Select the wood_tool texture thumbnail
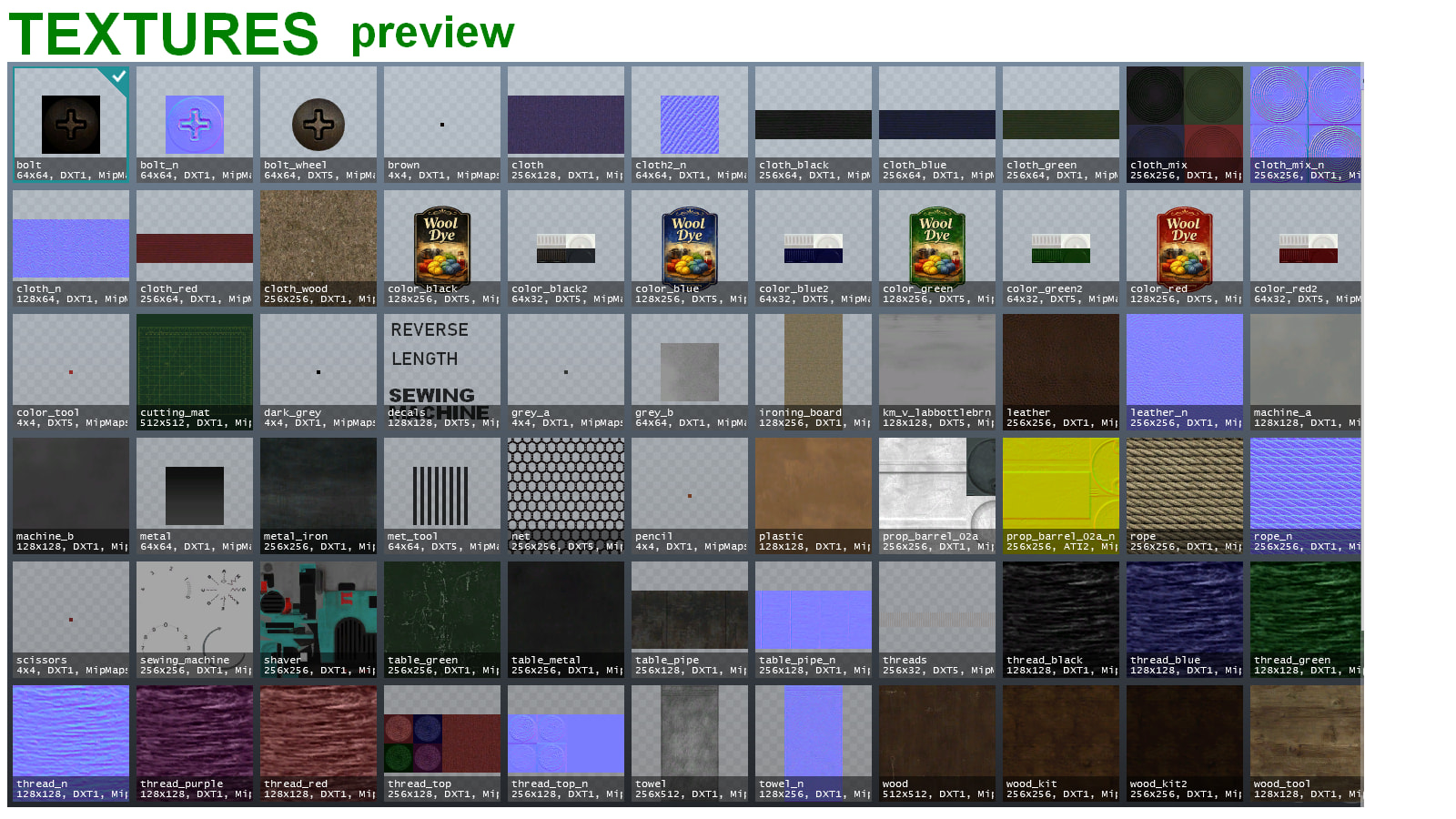Viewport: 1456px width, 819px height. pos(1307,743)
